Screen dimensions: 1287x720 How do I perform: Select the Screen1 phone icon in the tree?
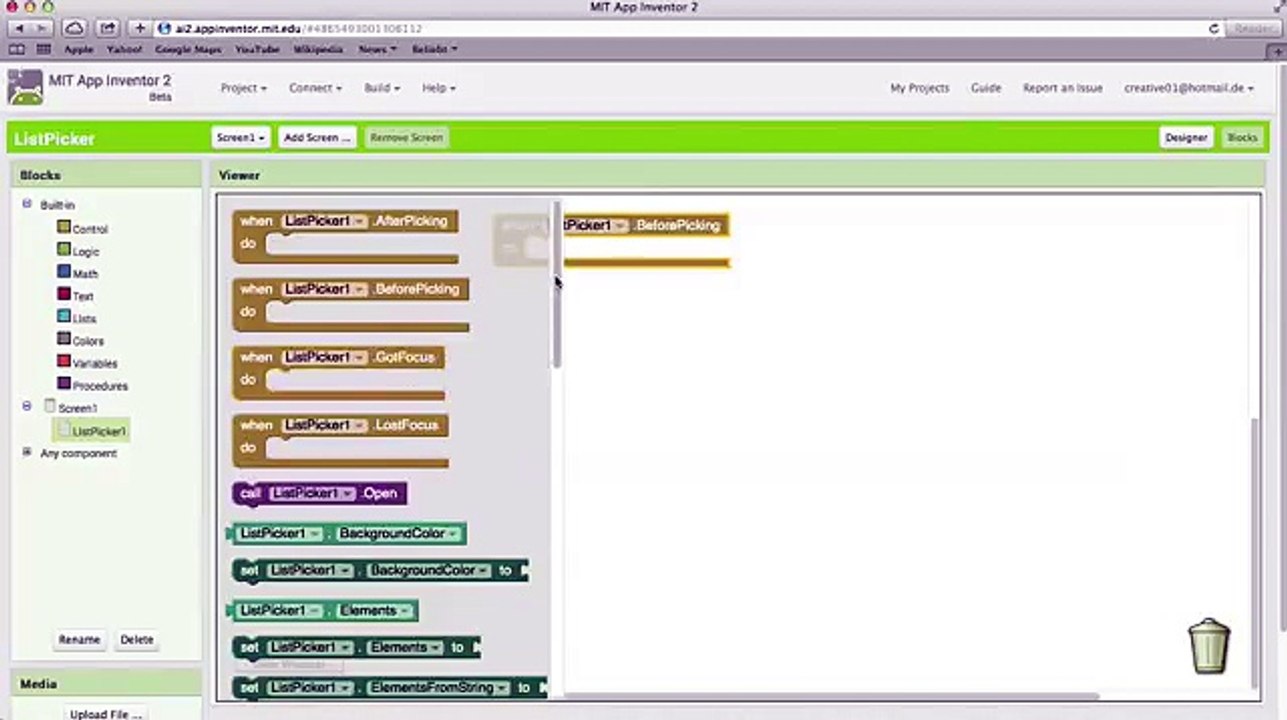49,406
